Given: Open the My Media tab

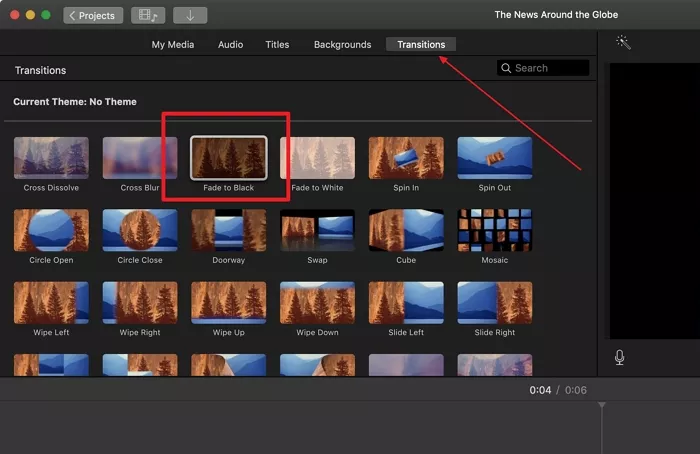Looking at the screenshot, I should (x=173, y=45).
